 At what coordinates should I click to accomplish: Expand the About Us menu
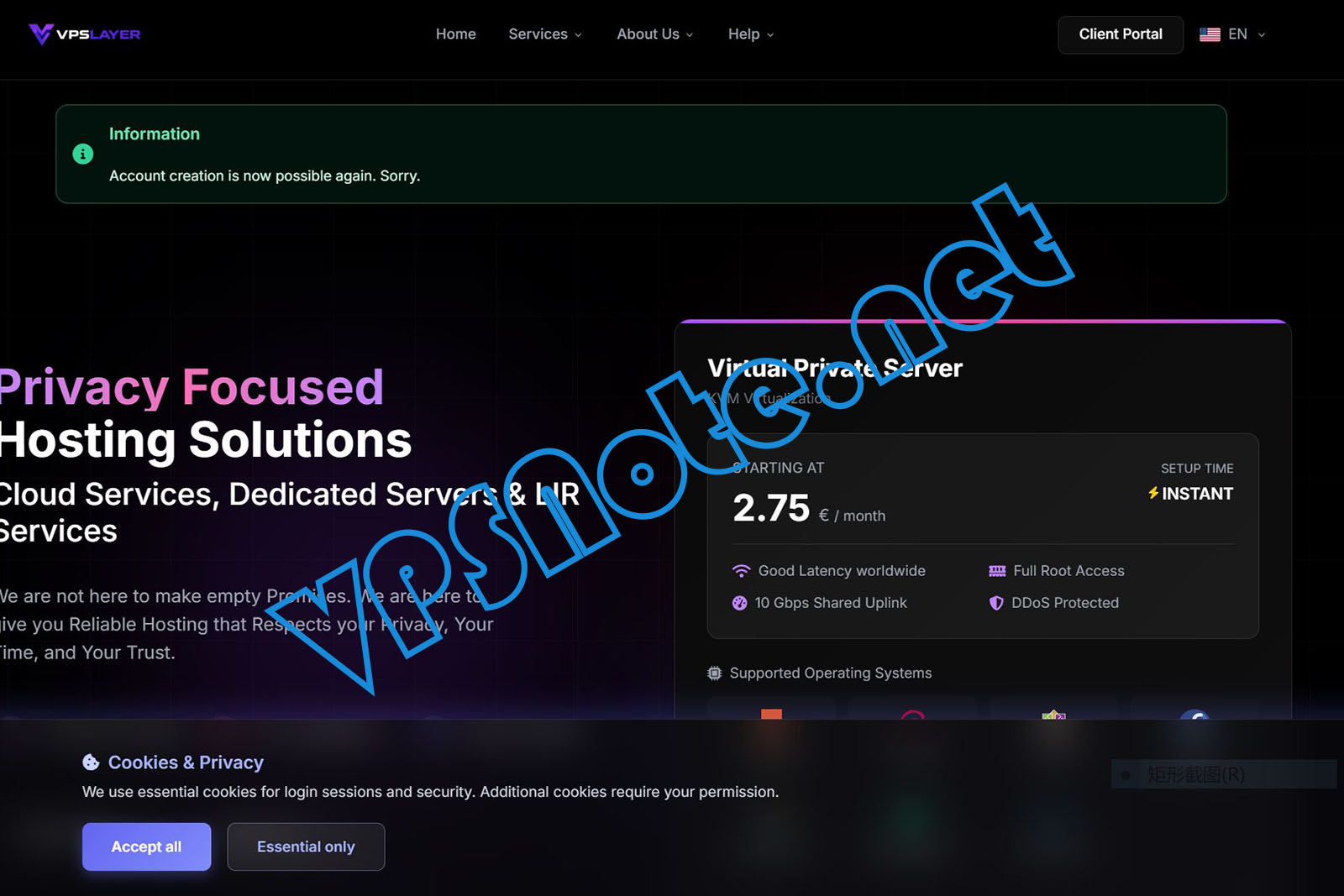pos(655,34)
